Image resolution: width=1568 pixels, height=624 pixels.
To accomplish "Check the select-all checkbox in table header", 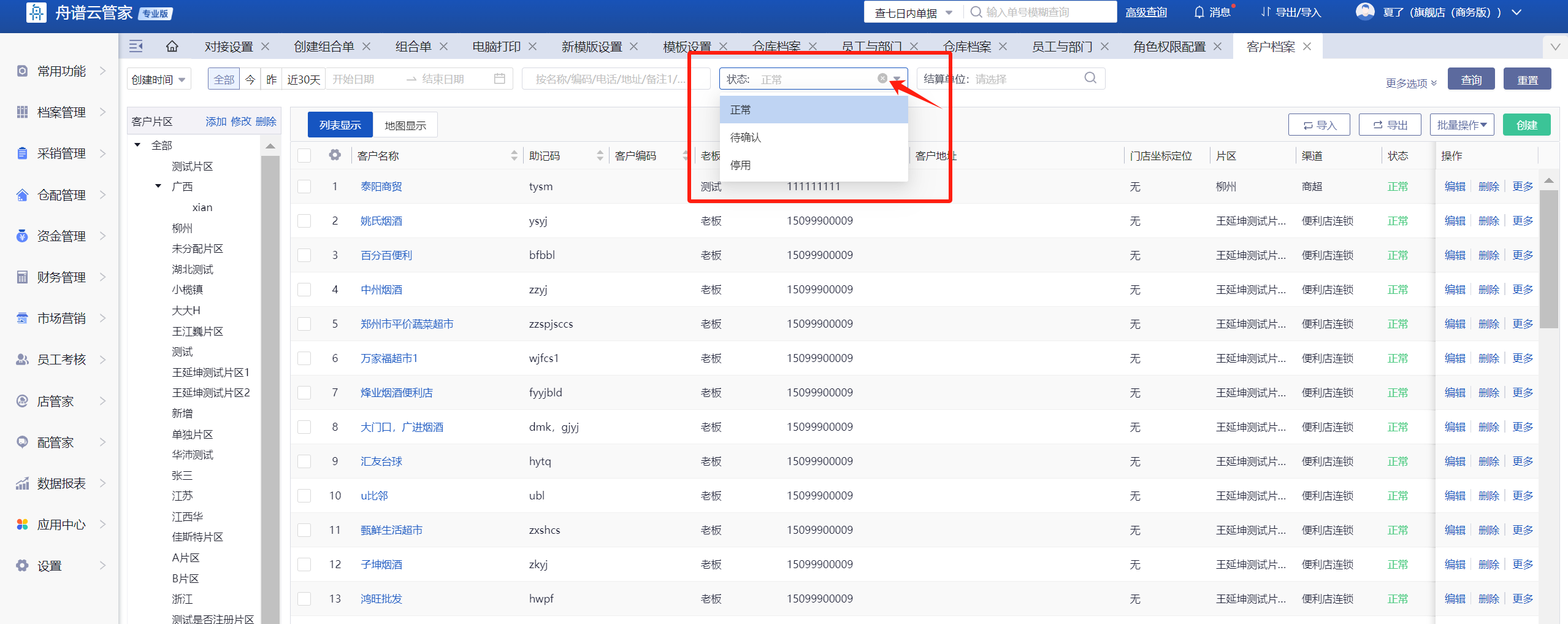I will (x=304, y=156).
